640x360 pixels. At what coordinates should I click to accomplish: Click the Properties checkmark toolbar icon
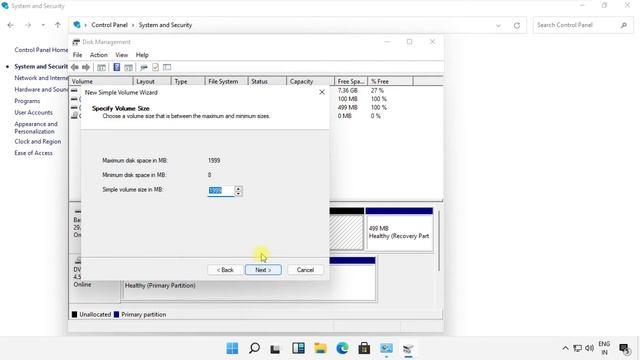[x=156, y=67]
